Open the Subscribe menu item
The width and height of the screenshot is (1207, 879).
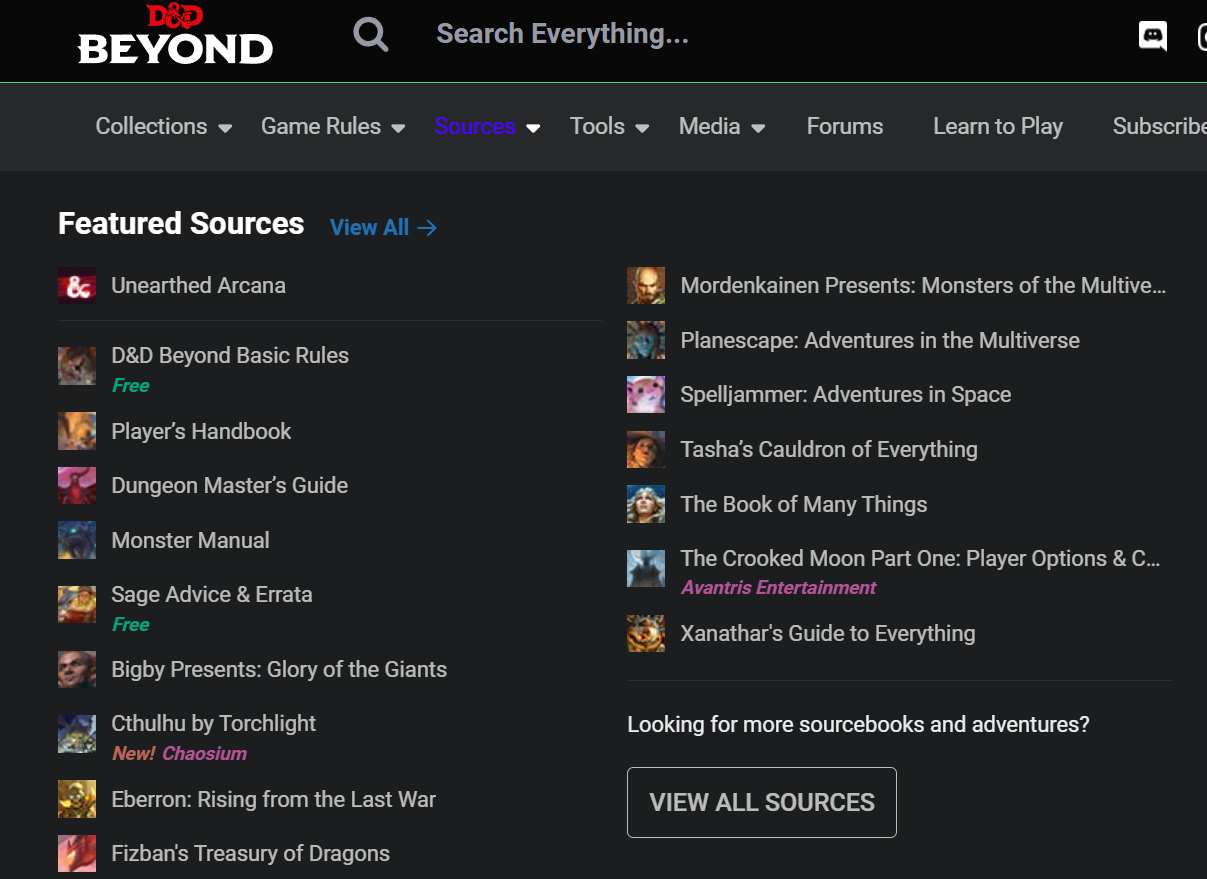pyautogui.click(x=1159, y=126)
